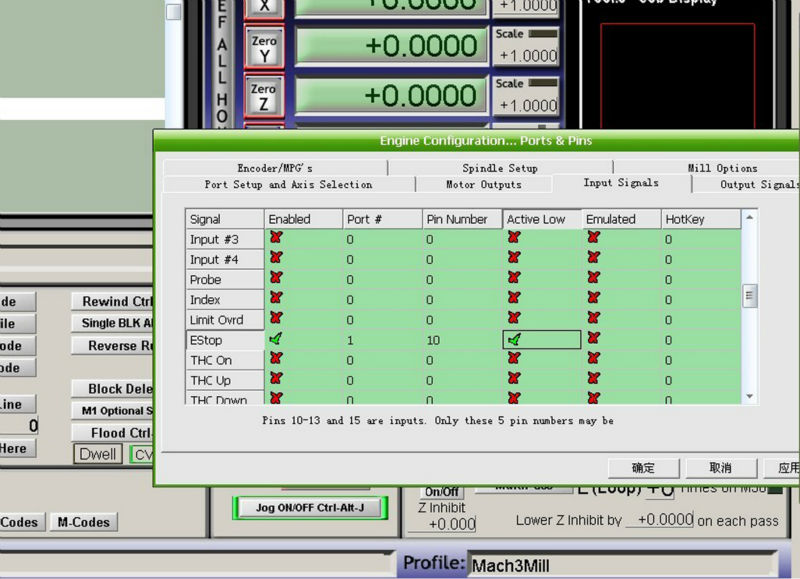This screenshot has height=579, width=800.
Task: Click the 确定 confirm button
Action: click(x=643, y=468)
